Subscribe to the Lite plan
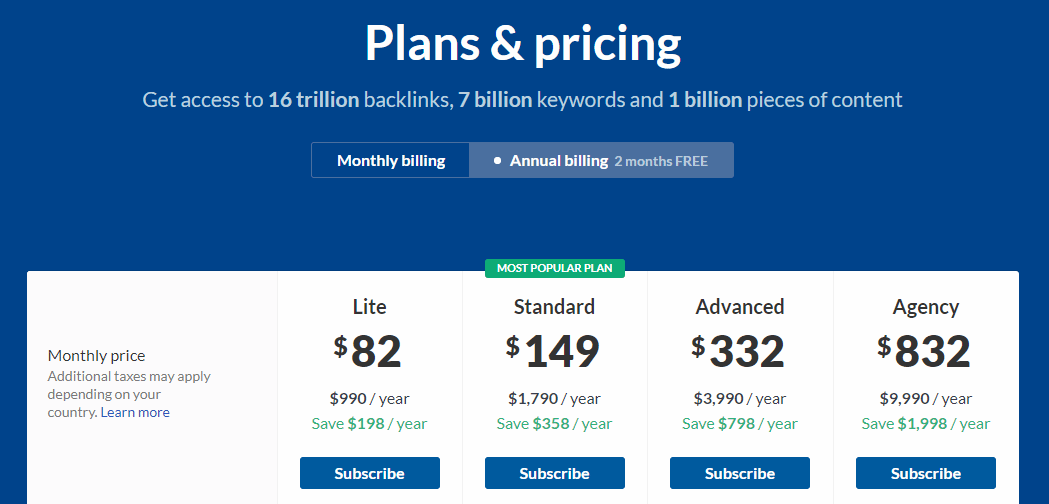This screenshot has width=1049, height=504. tap(369, 473)
